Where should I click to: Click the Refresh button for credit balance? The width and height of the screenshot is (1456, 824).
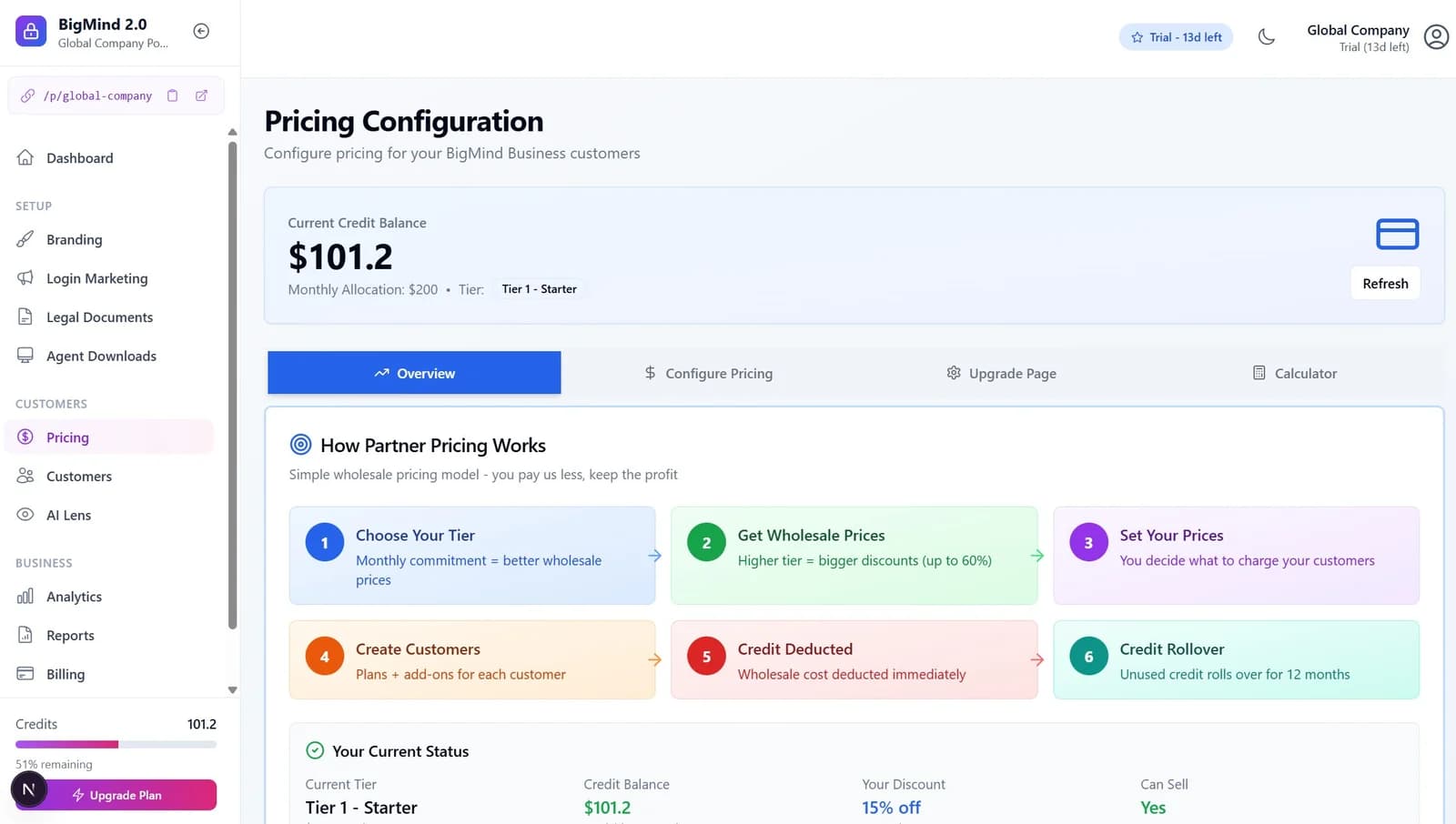pos(1385,283)
